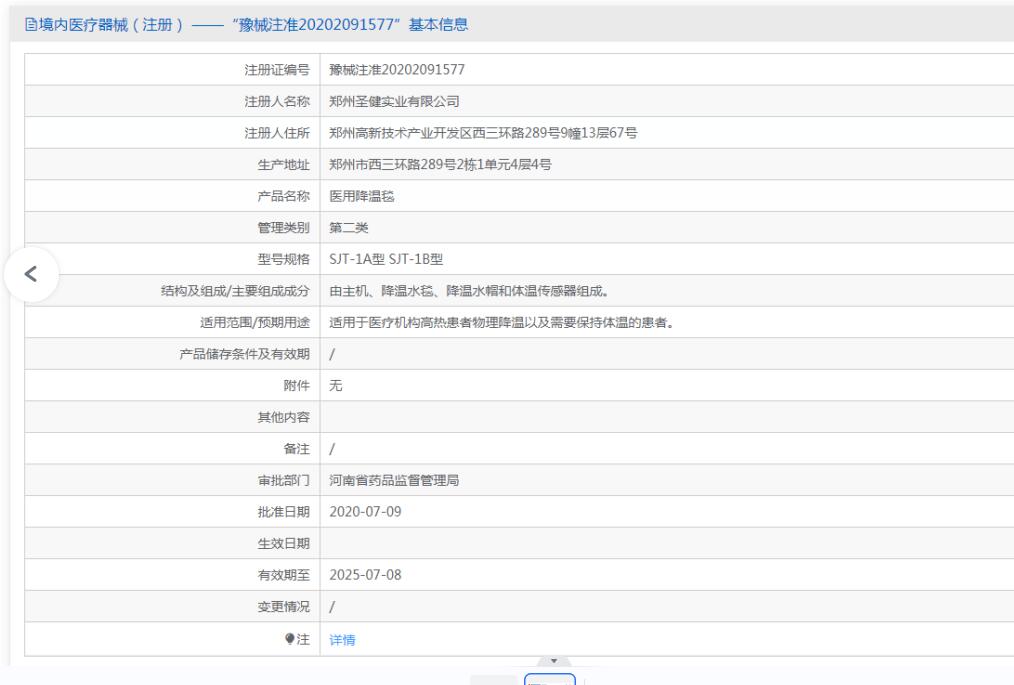
Task: Select expiry date 2025-07-08
Action: coord(365,575)
